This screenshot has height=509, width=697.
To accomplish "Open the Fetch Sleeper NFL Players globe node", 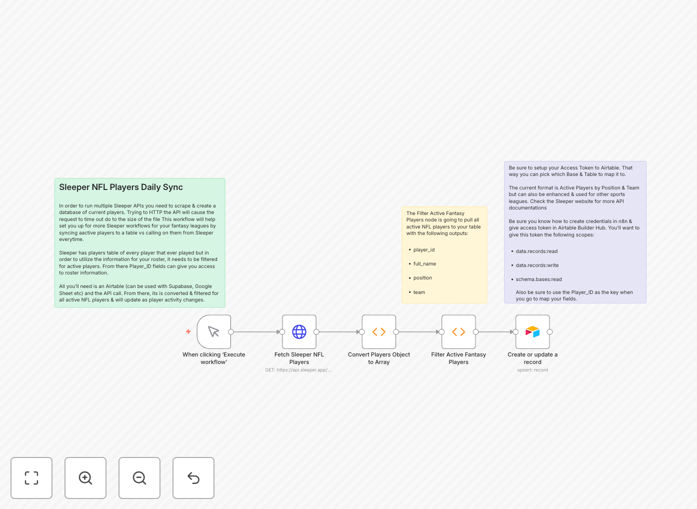I will [x=299, y=332].
